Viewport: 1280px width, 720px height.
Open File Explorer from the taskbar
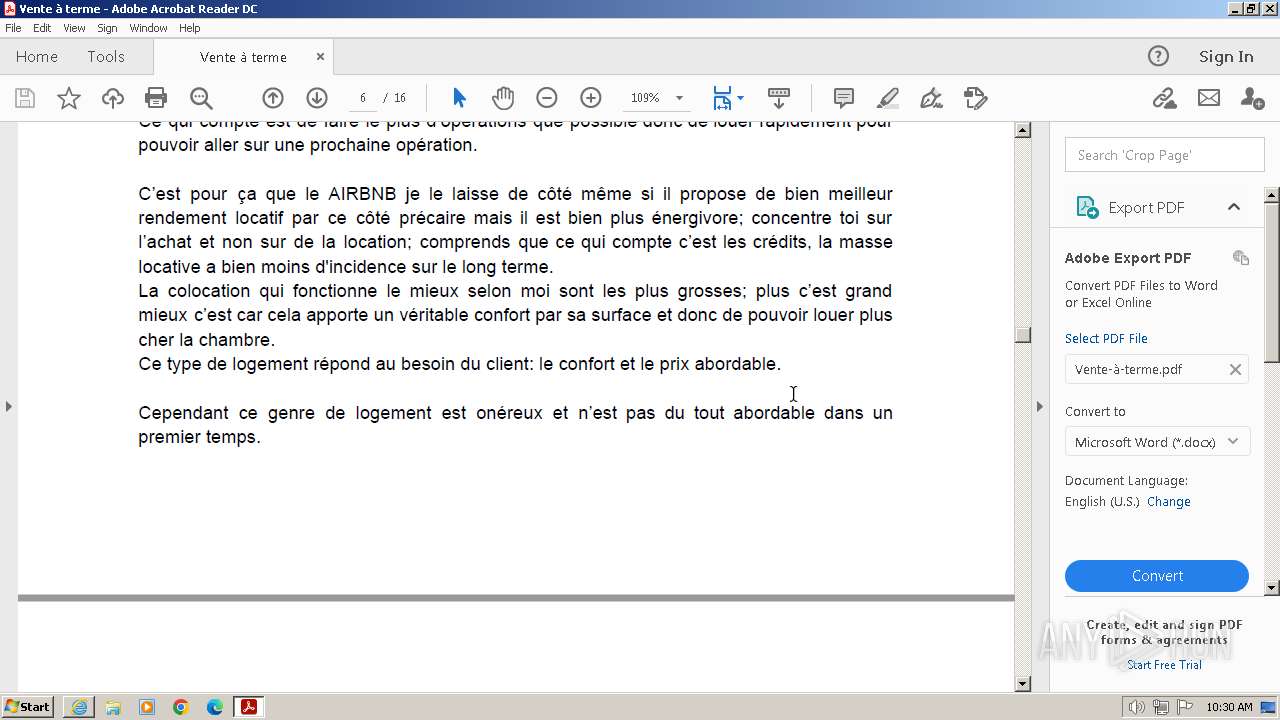[113, 707]
